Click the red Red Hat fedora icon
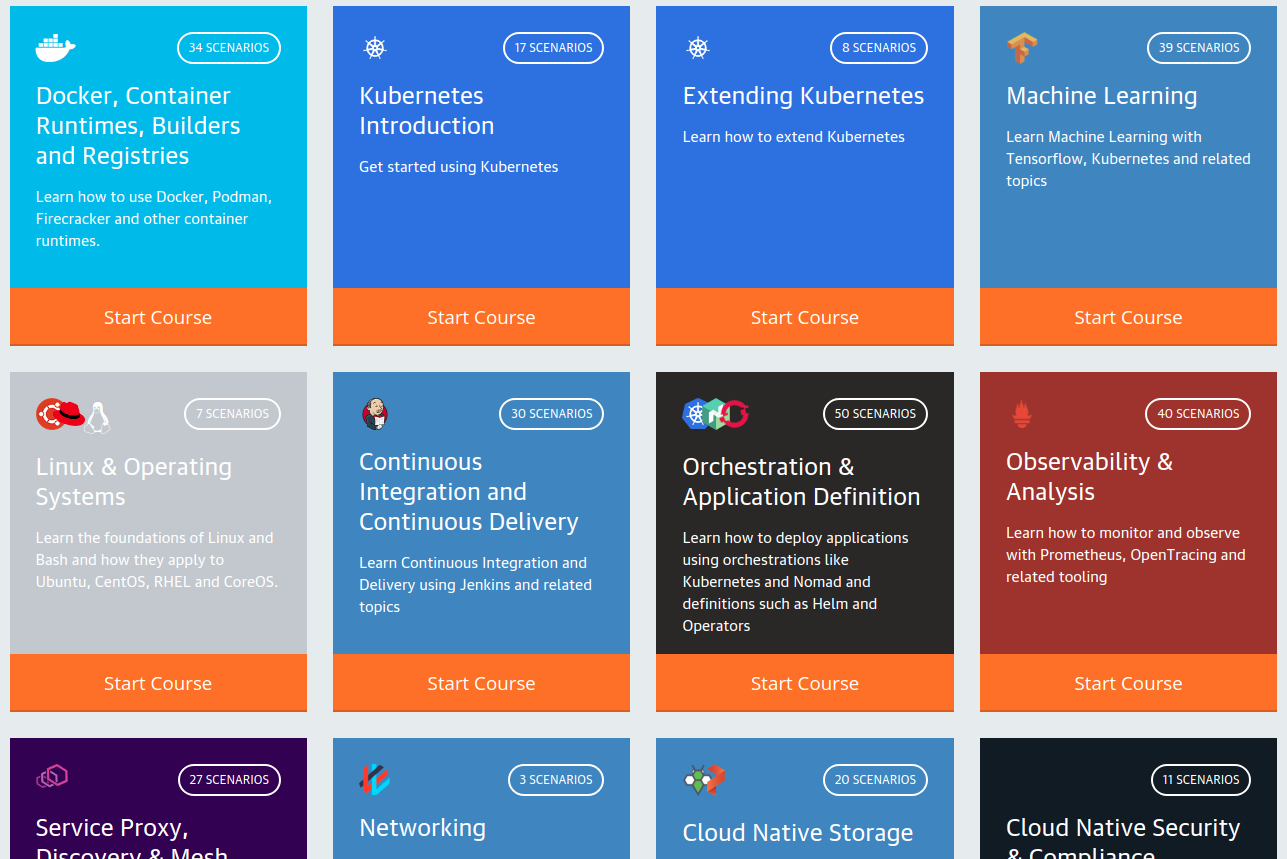 70,413
